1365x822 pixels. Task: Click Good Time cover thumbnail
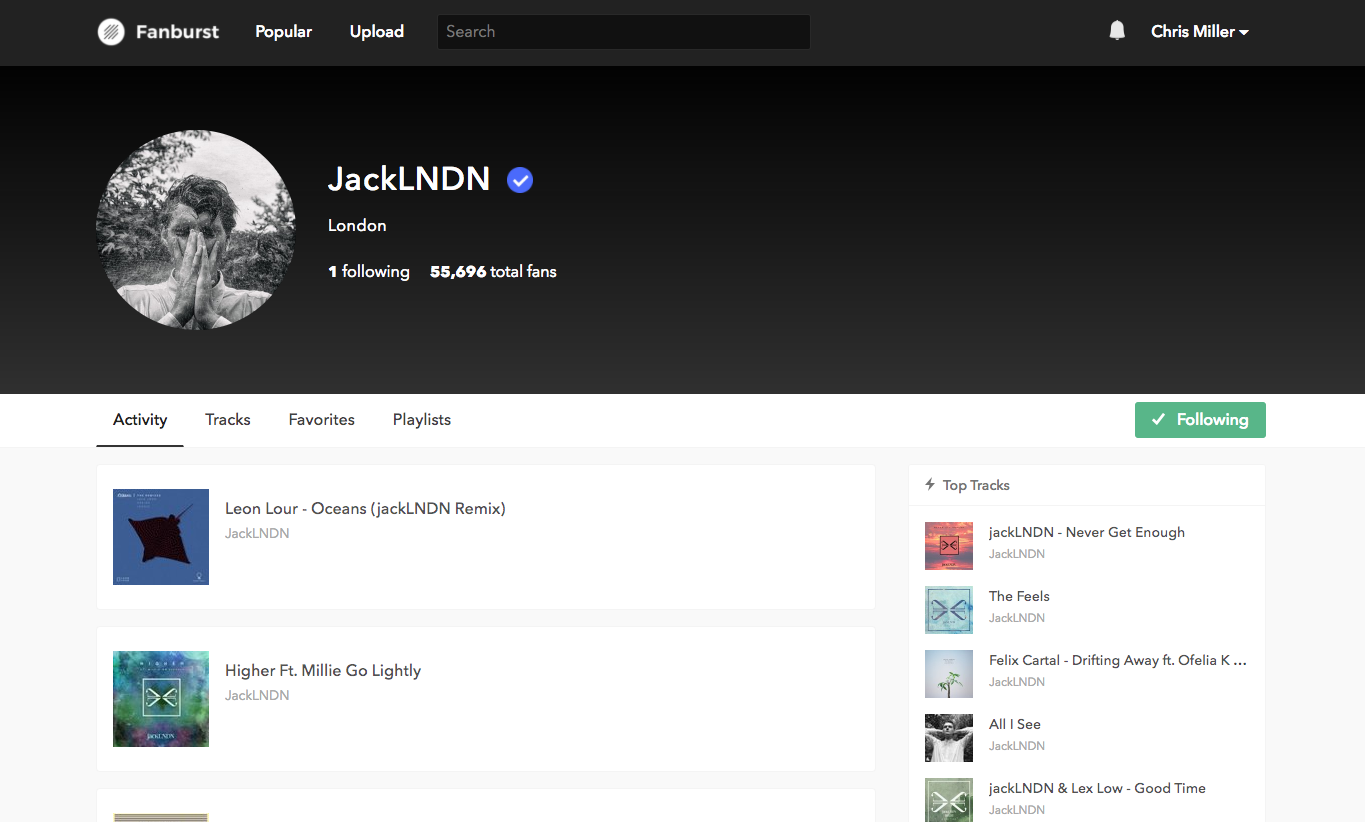point(949,800)
